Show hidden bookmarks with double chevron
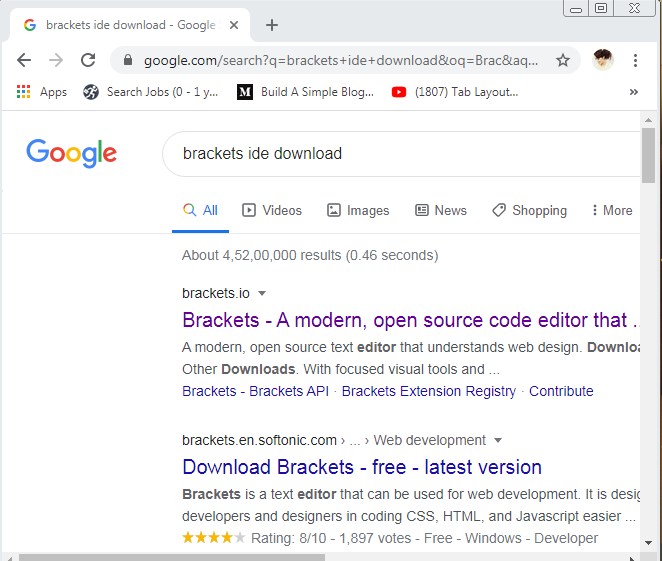662x561 pixels. [633, 92]
